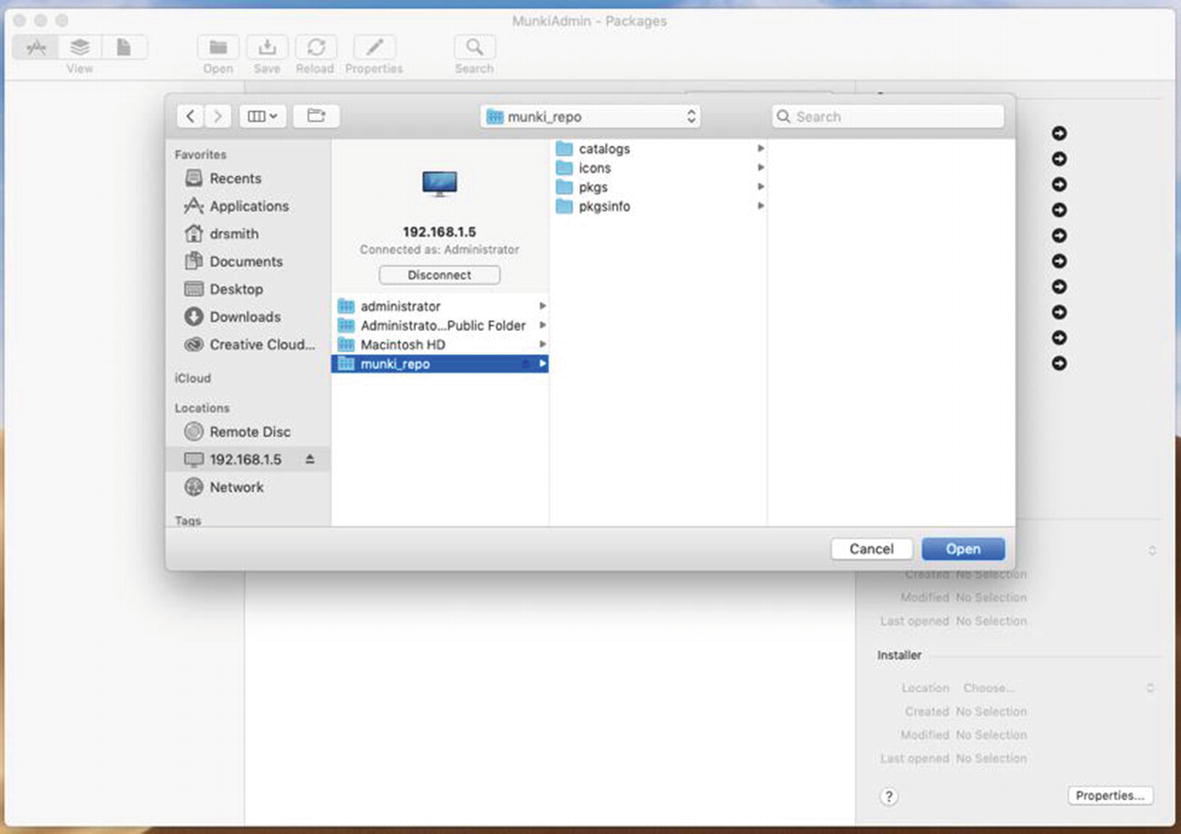Click the Back navigation arrow in dialog
Screen dimensions: 1181x834
pyautogui.click(x=191, y=116)
